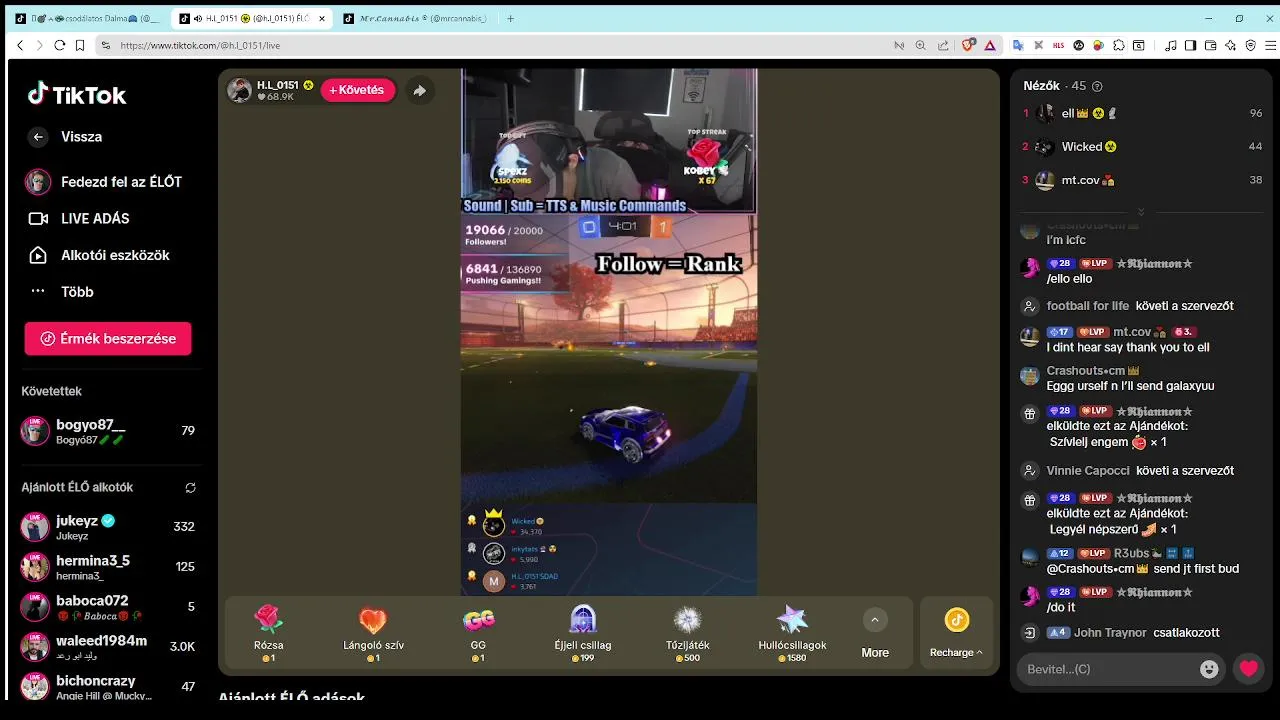Send a like with the heart button

click(x=1249, y=669)
